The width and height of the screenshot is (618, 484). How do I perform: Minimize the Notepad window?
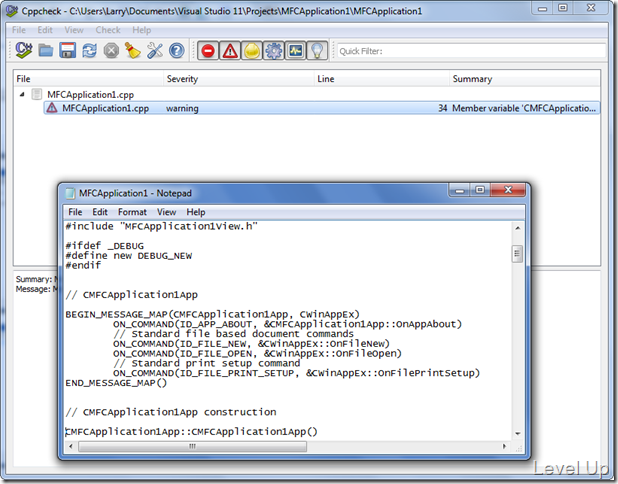[460, 190]
